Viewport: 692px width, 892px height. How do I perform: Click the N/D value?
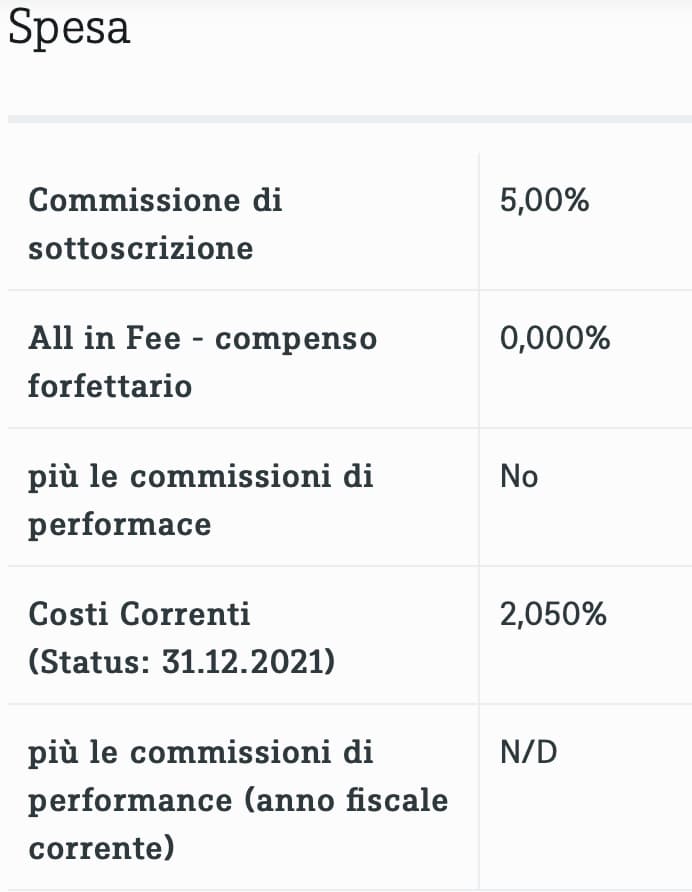pos(528,751)
